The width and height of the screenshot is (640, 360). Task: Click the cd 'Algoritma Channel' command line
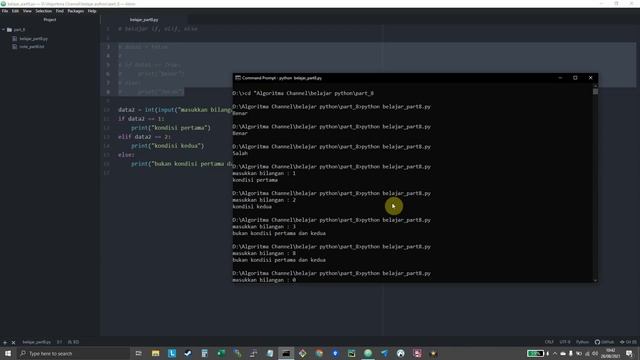303,93
